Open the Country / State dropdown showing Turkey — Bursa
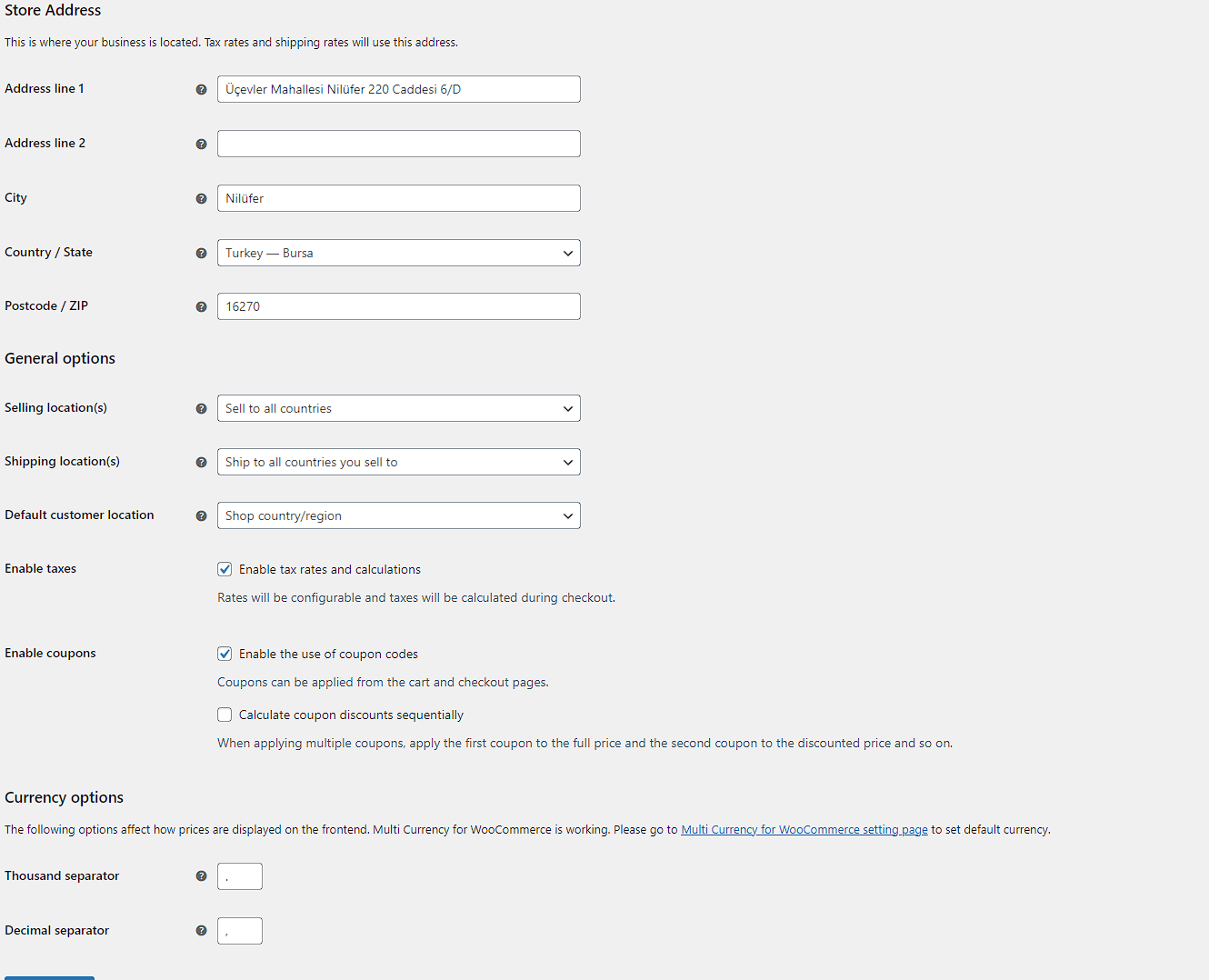Viewport: 1209px width, 980px height. point(399,253)
